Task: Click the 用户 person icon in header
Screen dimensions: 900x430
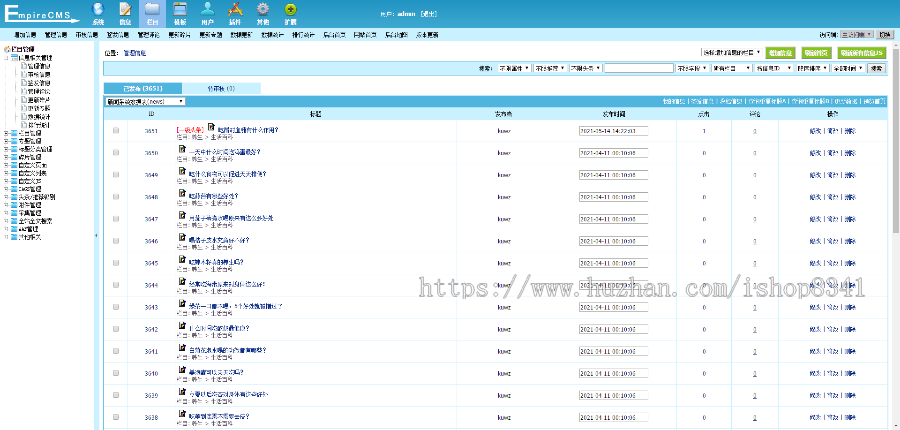Action: click(x=207, y=12)
